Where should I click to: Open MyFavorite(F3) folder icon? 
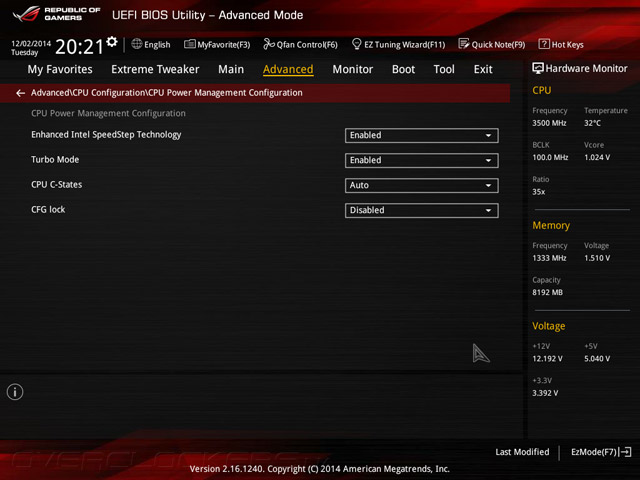point(189,44)
